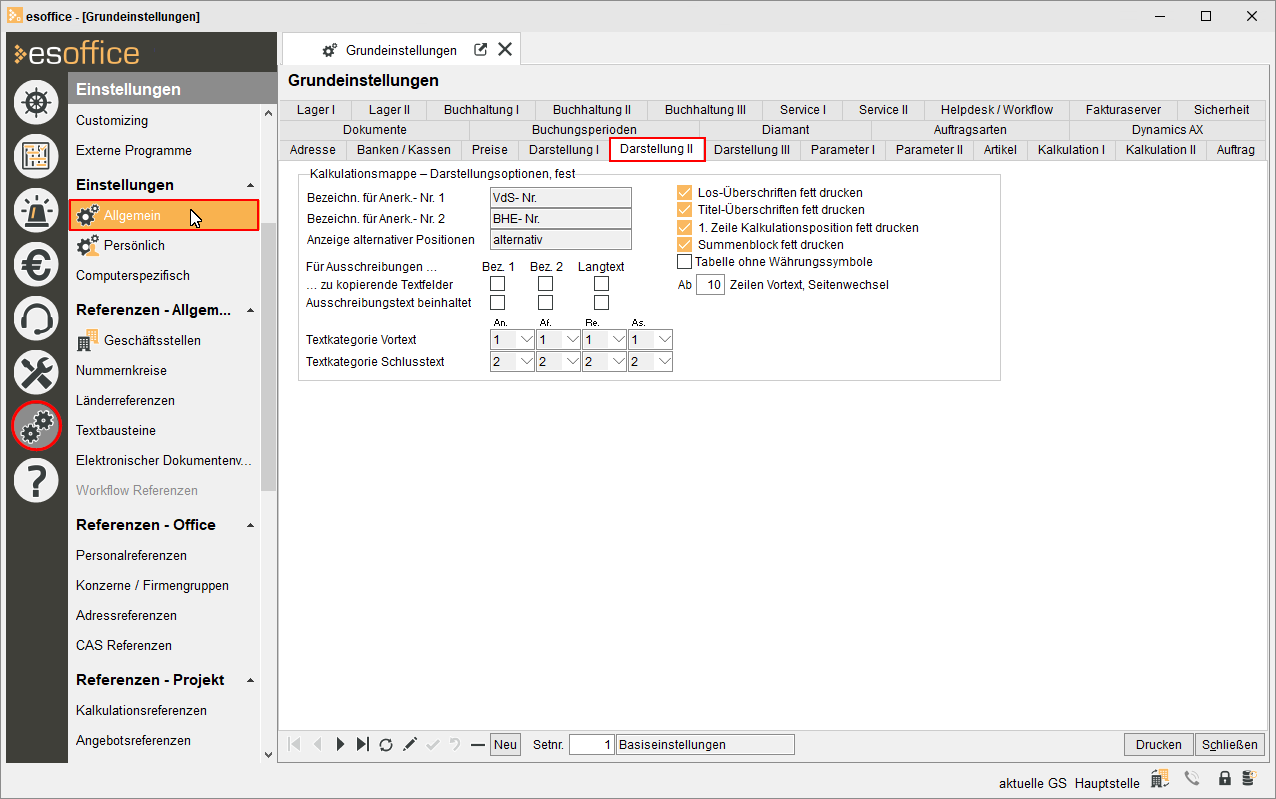Open the question mark help icon
This screenshot has width=1276, height=799.
[36, 481]
